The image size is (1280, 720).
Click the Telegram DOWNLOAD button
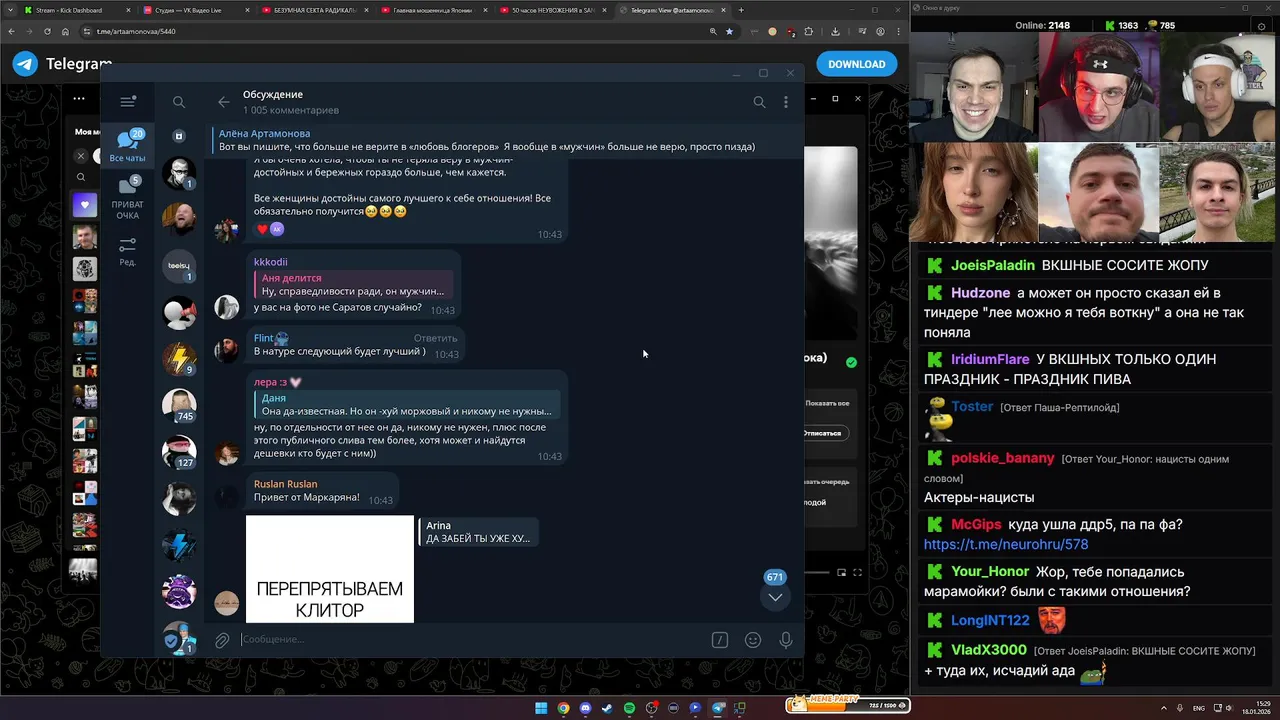(x=856, y=64)
